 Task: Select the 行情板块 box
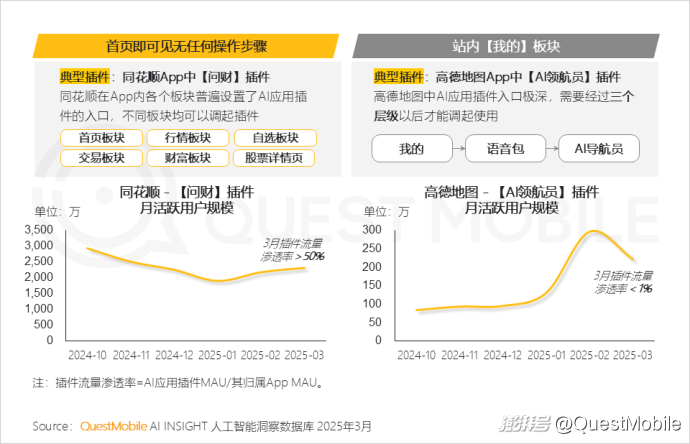pos(186,138)
